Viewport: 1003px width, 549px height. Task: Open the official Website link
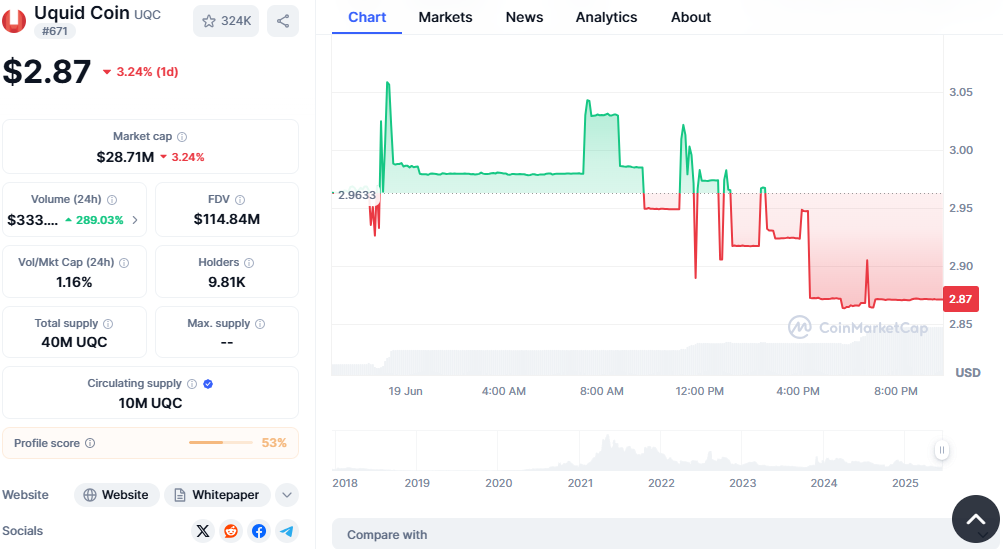(x=117, y=495)
